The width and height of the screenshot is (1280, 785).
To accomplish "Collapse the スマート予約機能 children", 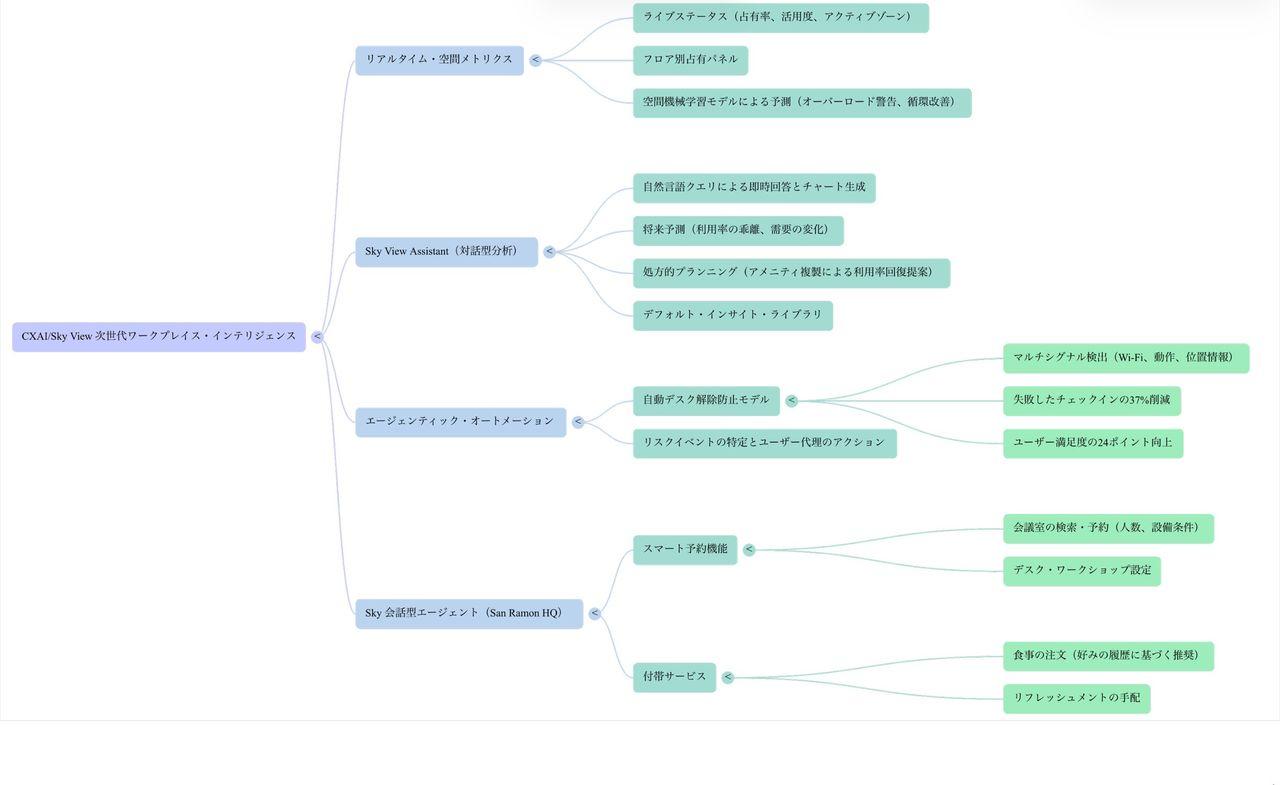I will tap(749, 550).
